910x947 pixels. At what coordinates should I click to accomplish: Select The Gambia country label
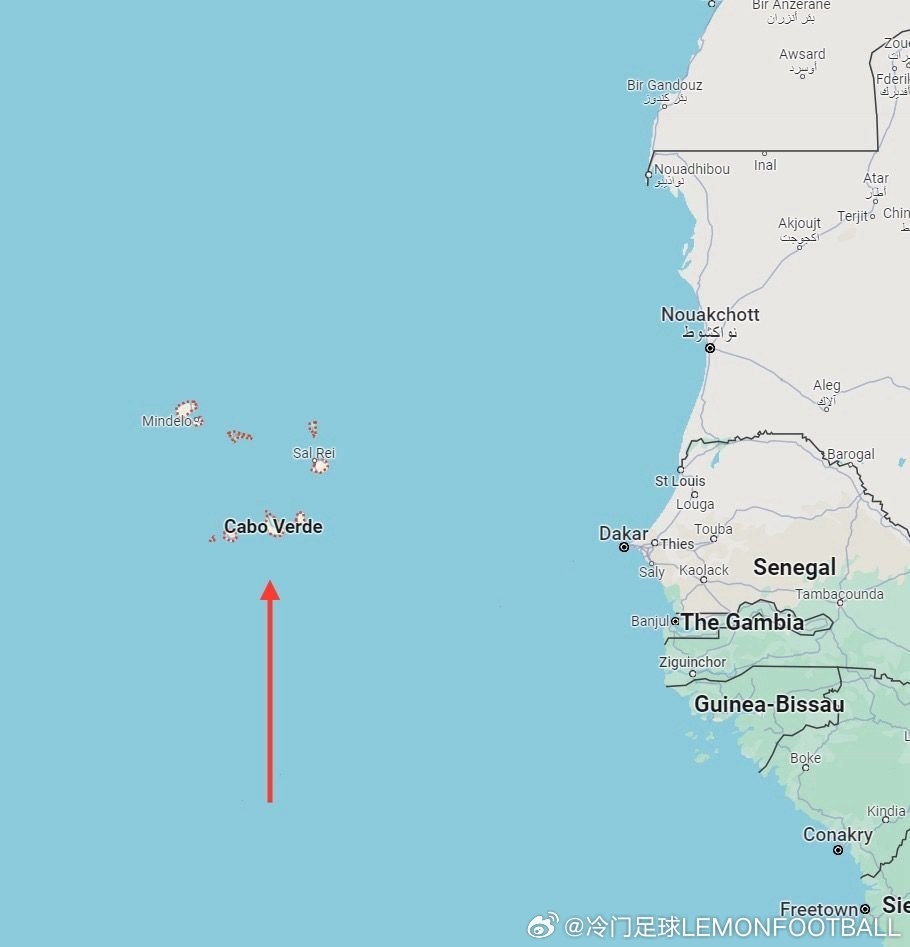point(743,622)
